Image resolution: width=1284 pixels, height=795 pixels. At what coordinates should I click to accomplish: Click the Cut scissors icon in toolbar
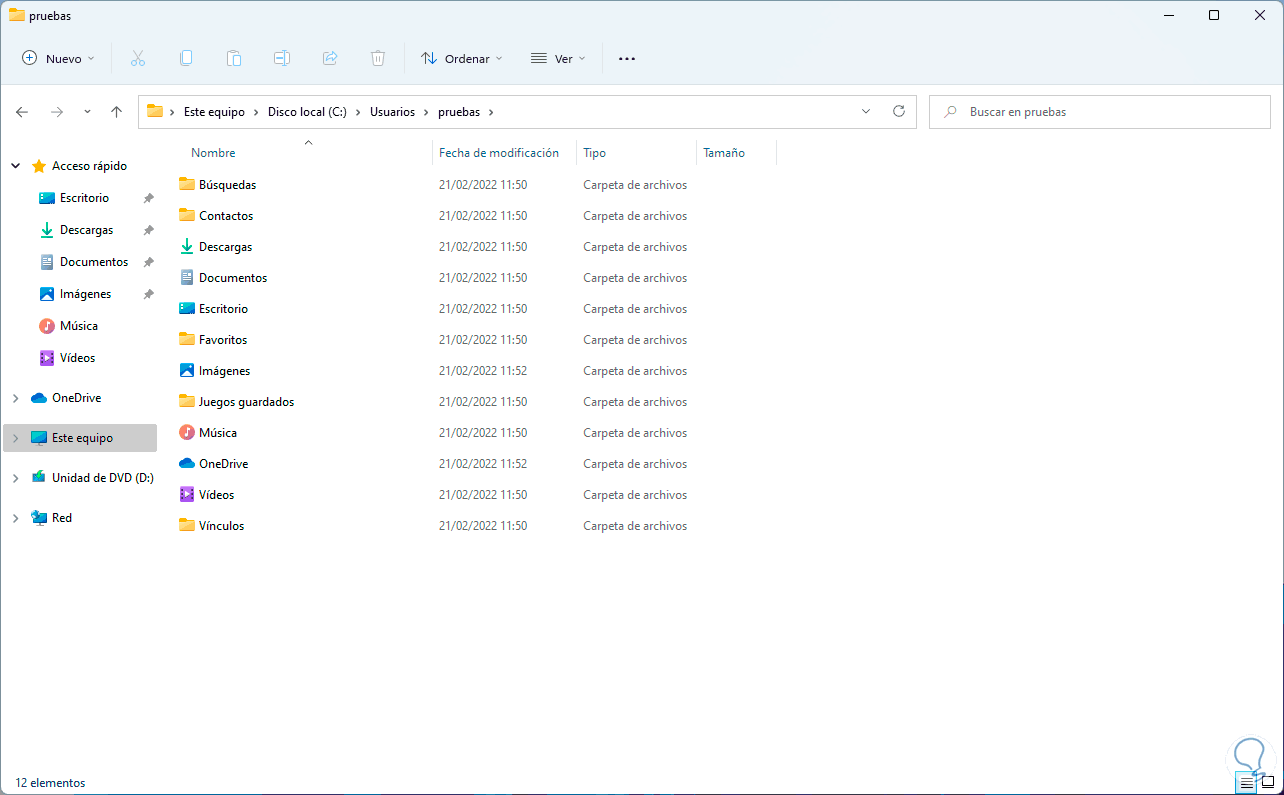point(138,58)
